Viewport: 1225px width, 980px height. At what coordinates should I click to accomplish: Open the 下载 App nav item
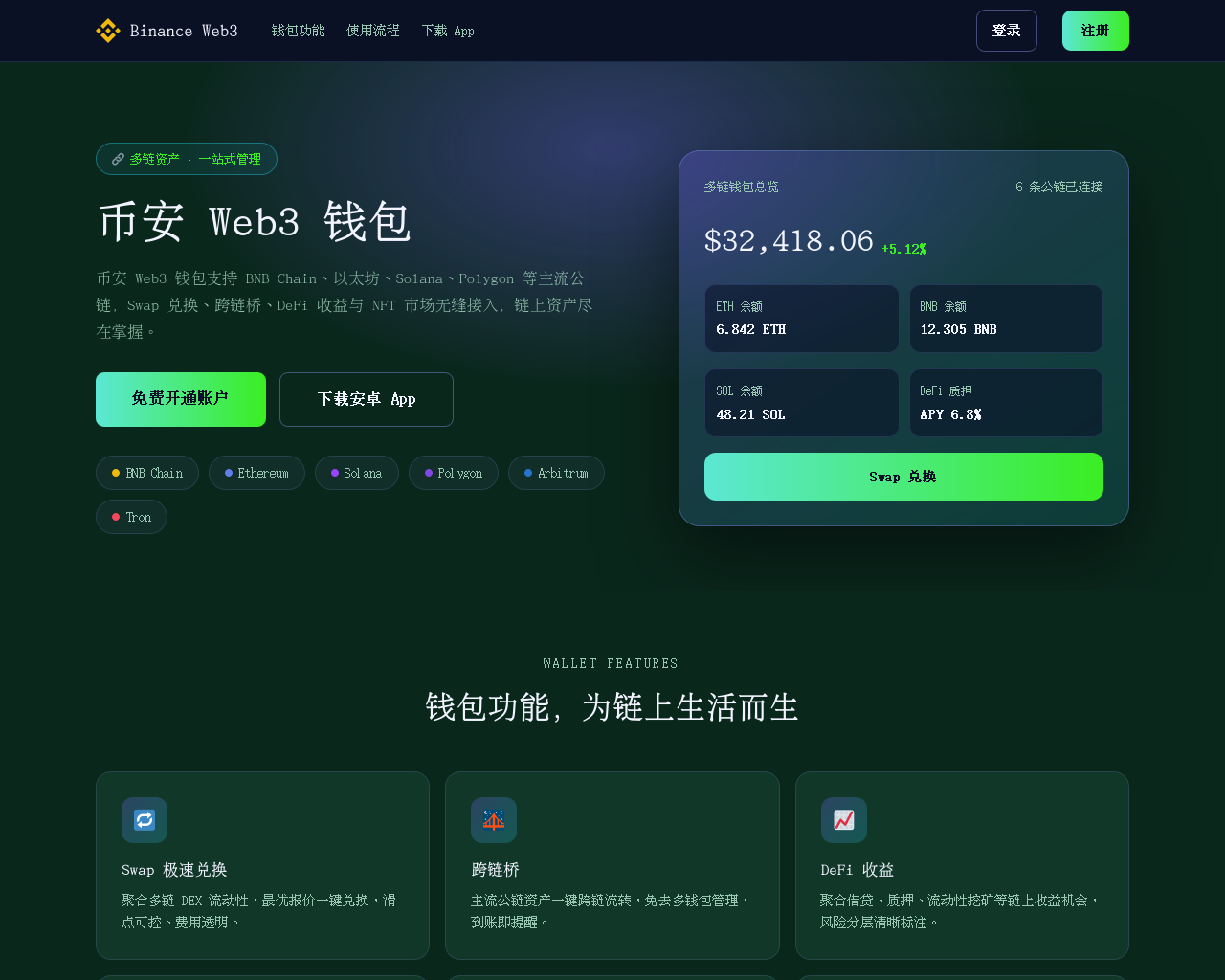(x=448, y=31)
